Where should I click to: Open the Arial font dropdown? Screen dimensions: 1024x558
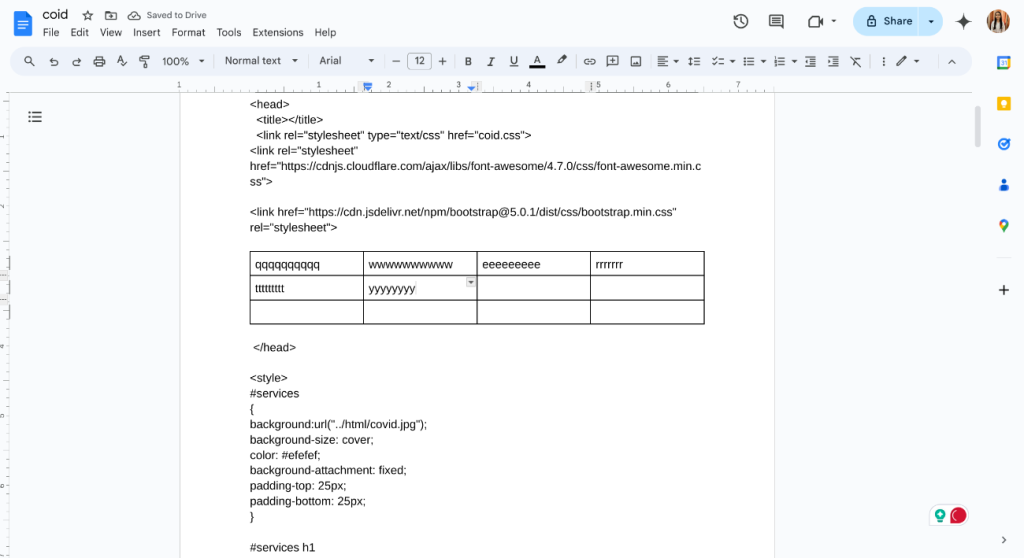(x=346, y=61)
